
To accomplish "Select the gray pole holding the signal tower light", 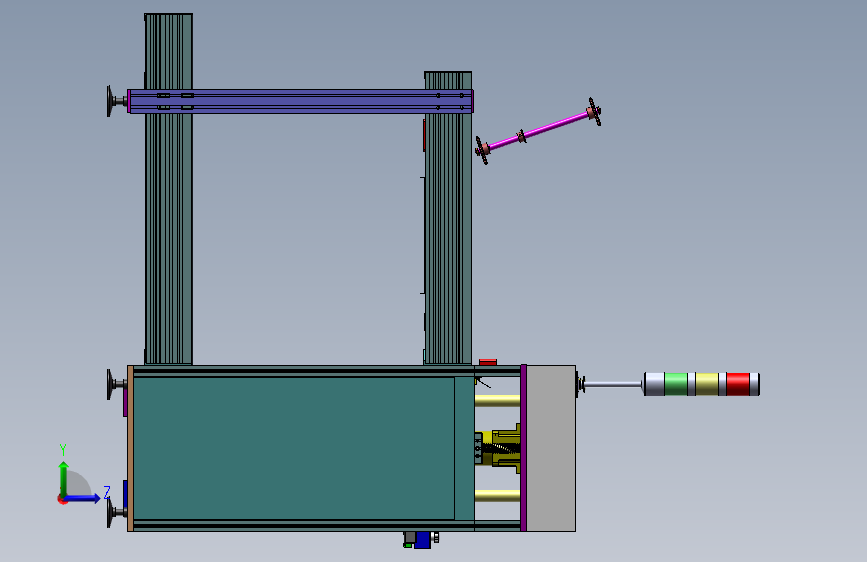I will (613, 384).
